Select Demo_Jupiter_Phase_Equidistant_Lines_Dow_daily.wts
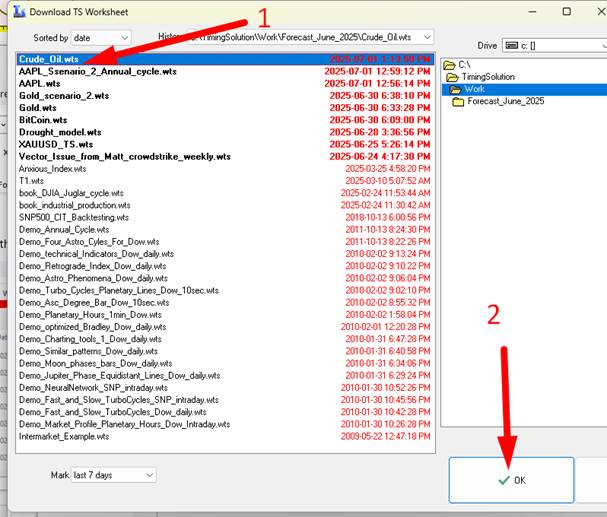The image size is (607, 517). (x=225, y=375)
